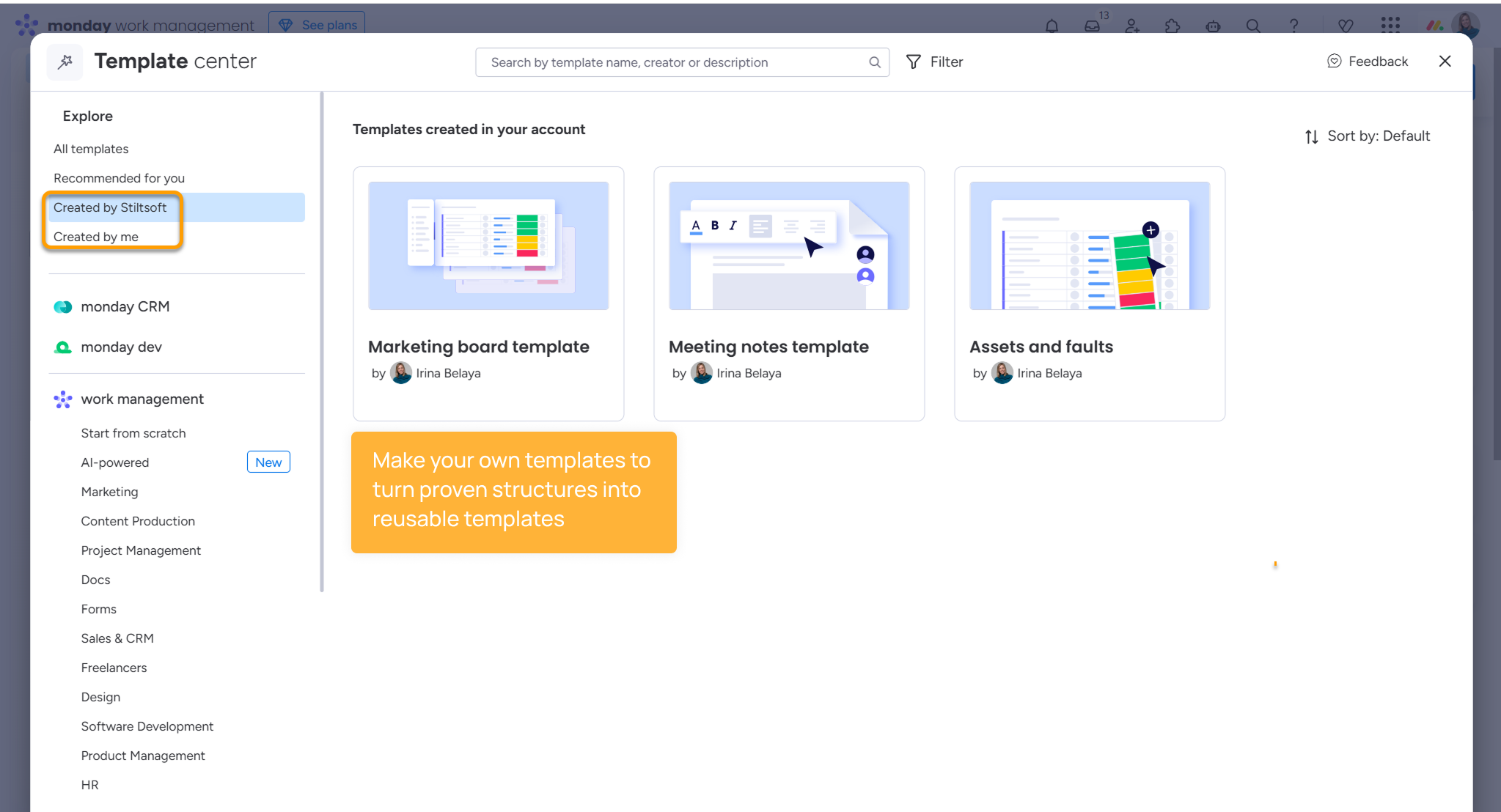Click the See plans button
This screenshot has height=812, width=1501.
point(317,24)
